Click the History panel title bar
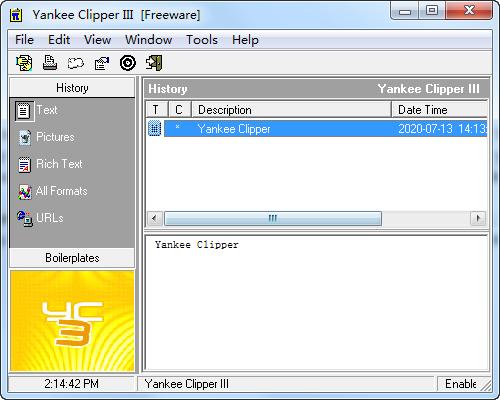The height and width of the screenshot is (400, 500). [x=316, y=89]
